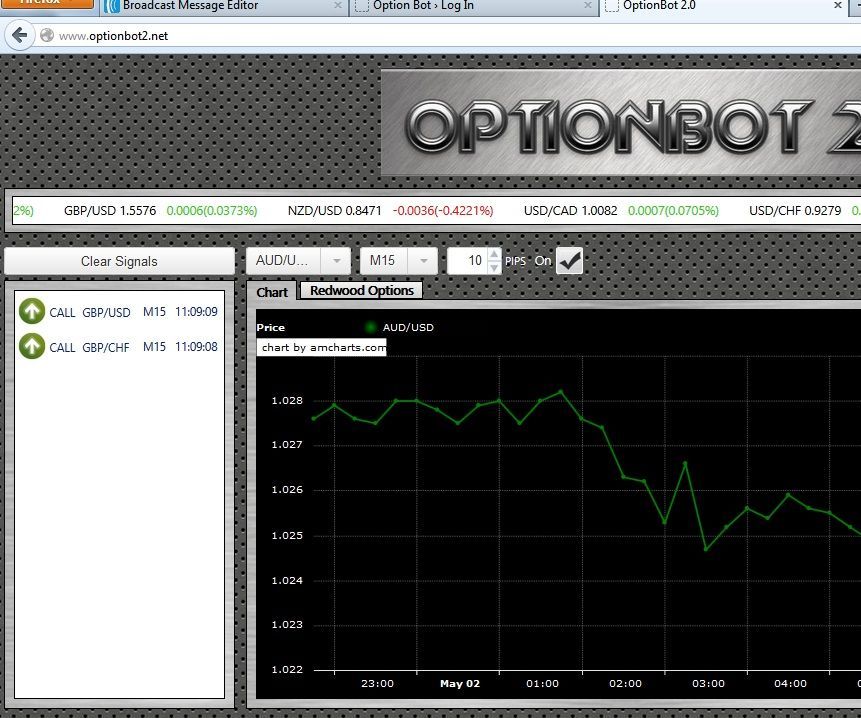Click the 1.028 price axis label
861x718 pixels.
[x=287, y=401]
